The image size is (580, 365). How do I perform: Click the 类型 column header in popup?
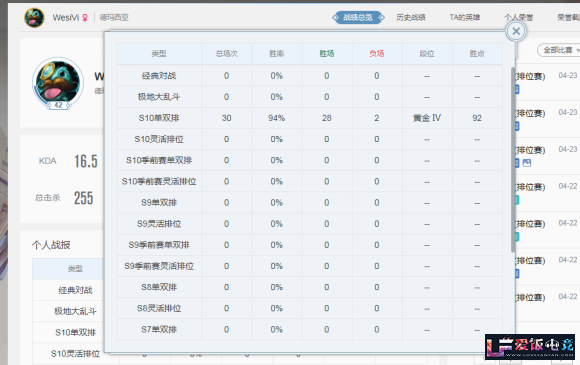pyautogui.click(x=159, y=54)
